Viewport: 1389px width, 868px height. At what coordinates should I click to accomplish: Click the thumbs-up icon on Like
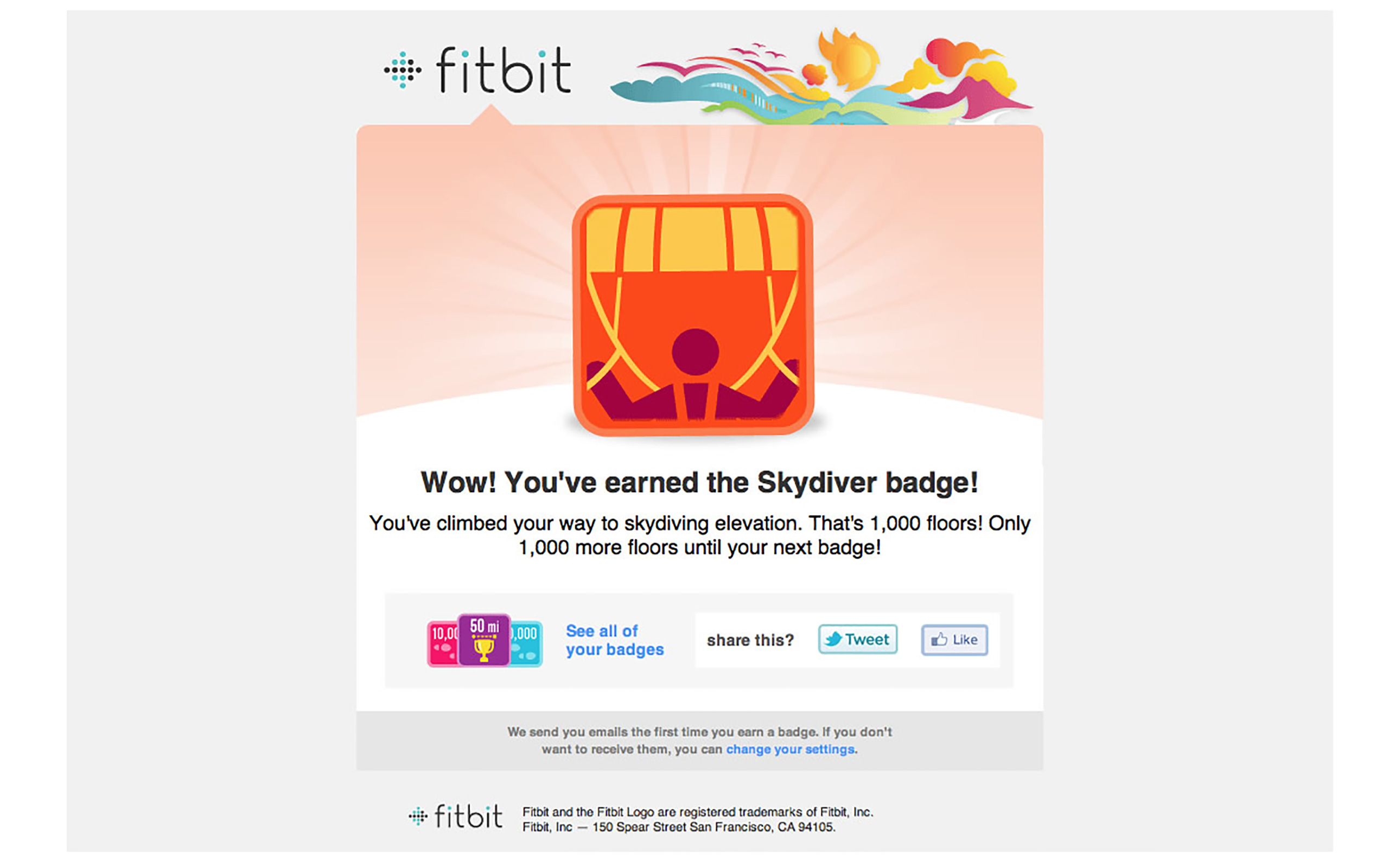(939, 639)
